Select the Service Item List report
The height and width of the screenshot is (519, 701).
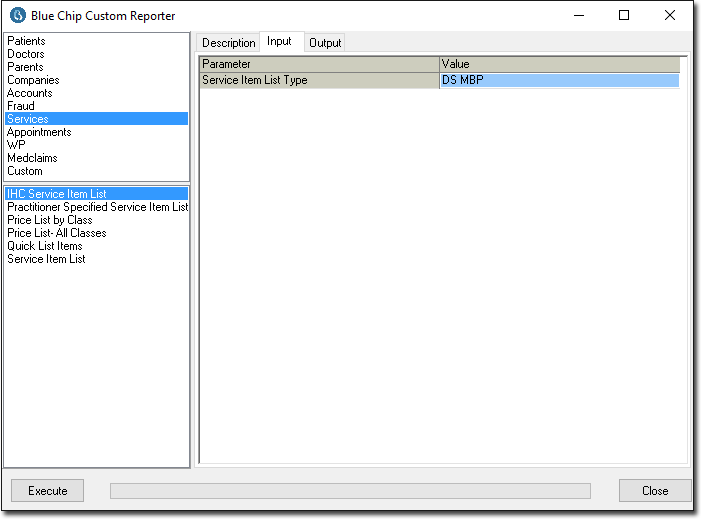46,259
